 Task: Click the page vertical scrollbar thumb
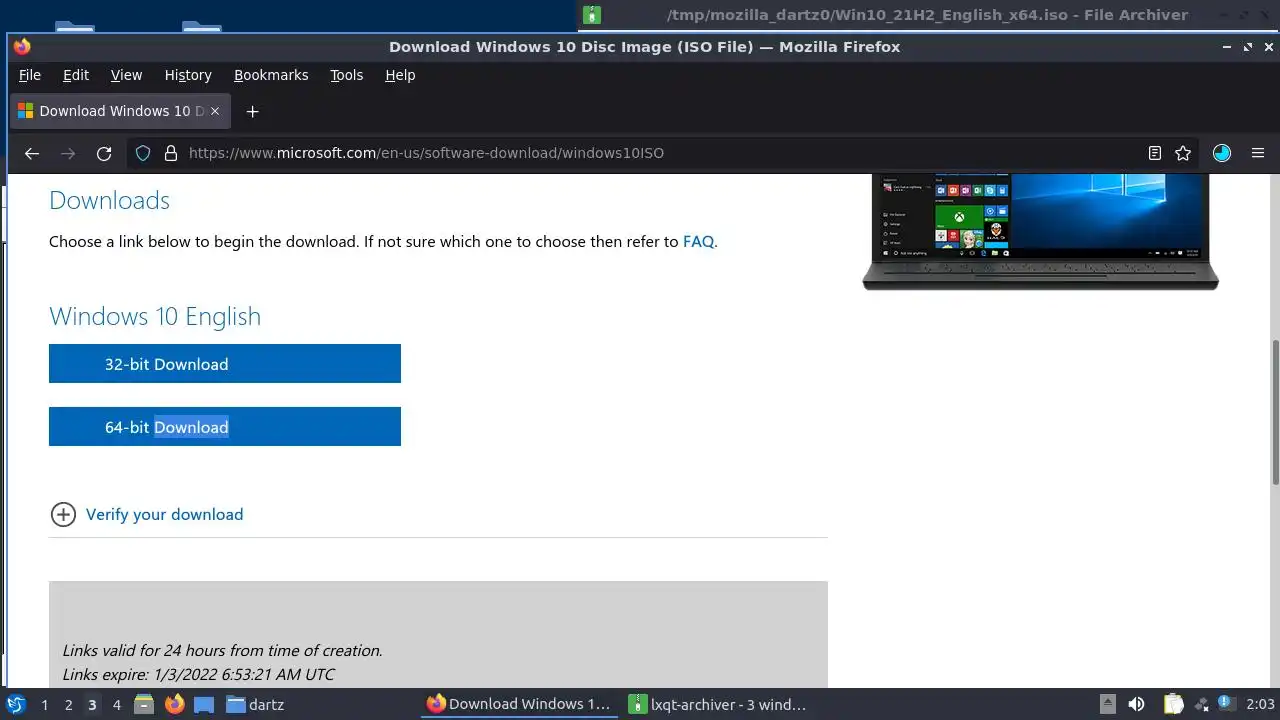tap(1275, 410)
